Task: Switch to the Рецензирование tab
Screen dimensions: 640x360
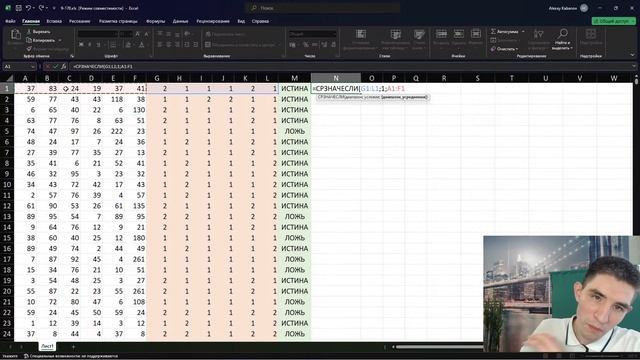Action: coord(213,21)
